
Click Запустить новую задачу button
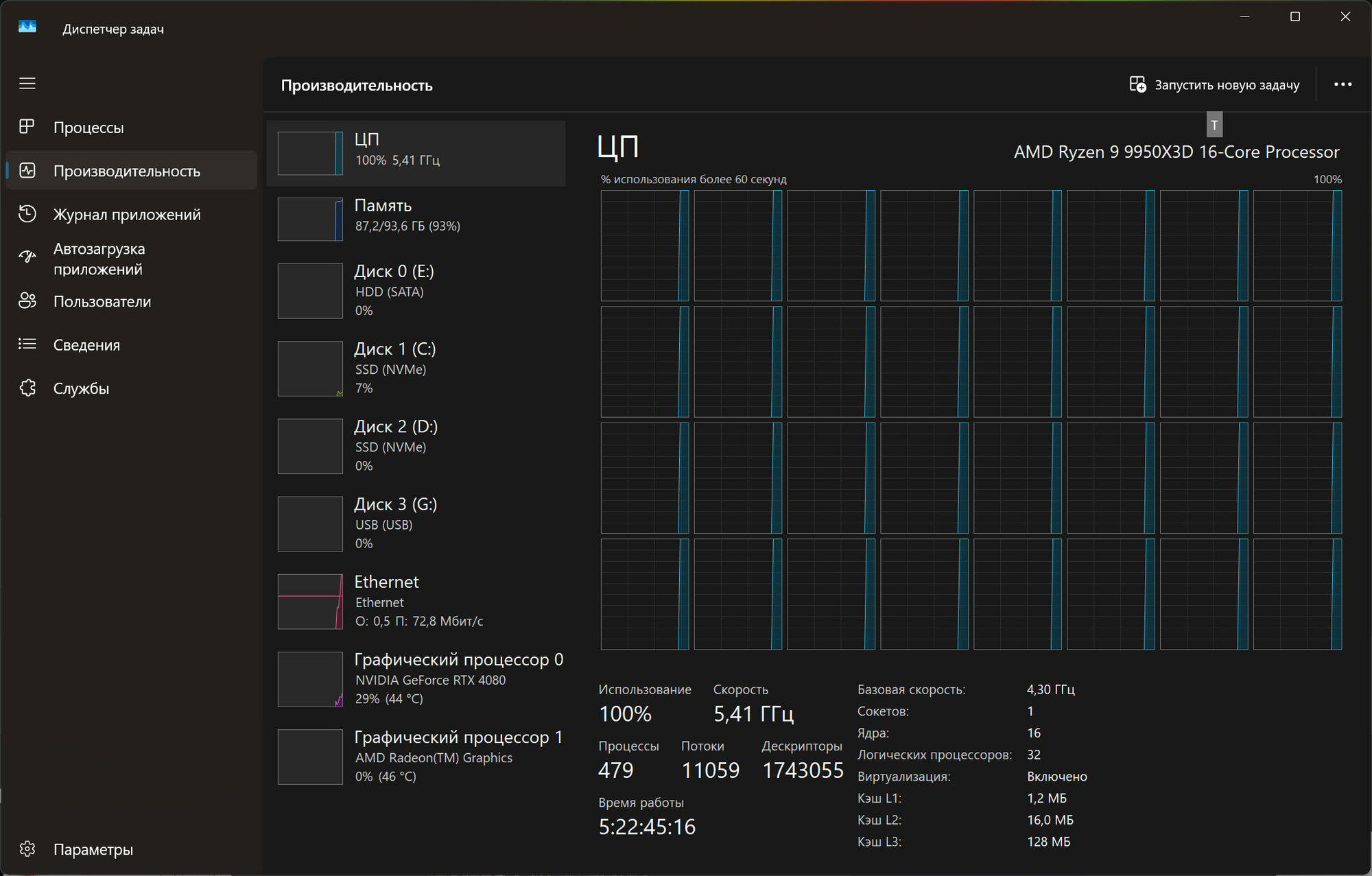(1214, 84)
